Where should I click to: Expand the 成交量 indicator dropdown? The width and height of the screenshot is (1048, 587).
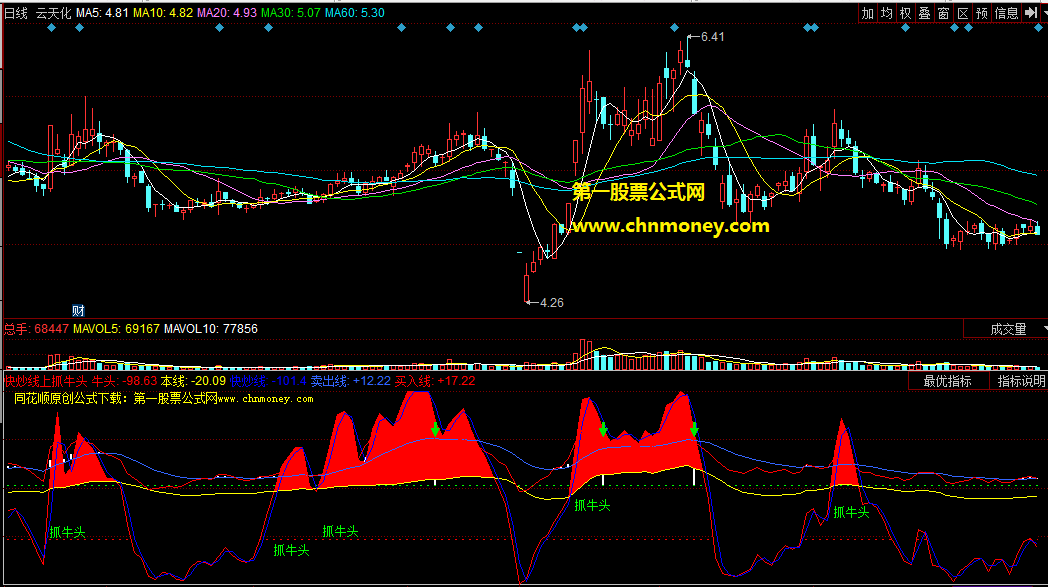pyautogui.click(x=1008, y=329)
